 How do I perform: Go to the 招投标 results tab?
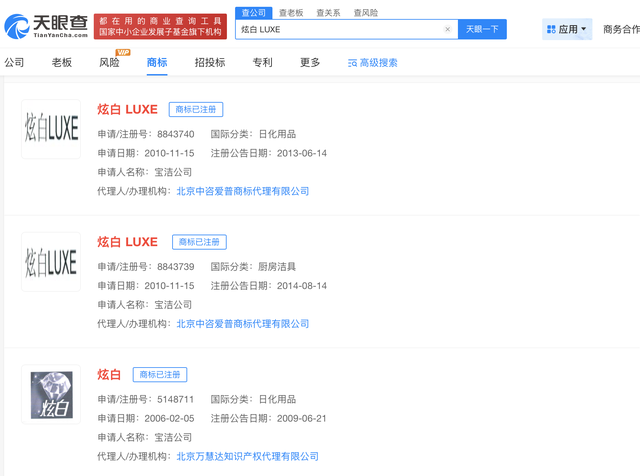click(x=210, y=63)
